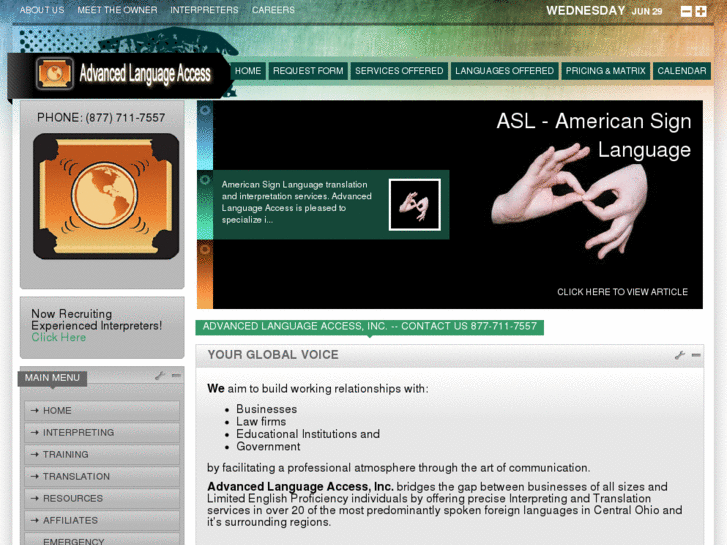Select Home in the Main Menu sidebar
The height and width of the screenshot is (545, 727).
[x=102, y=410]
